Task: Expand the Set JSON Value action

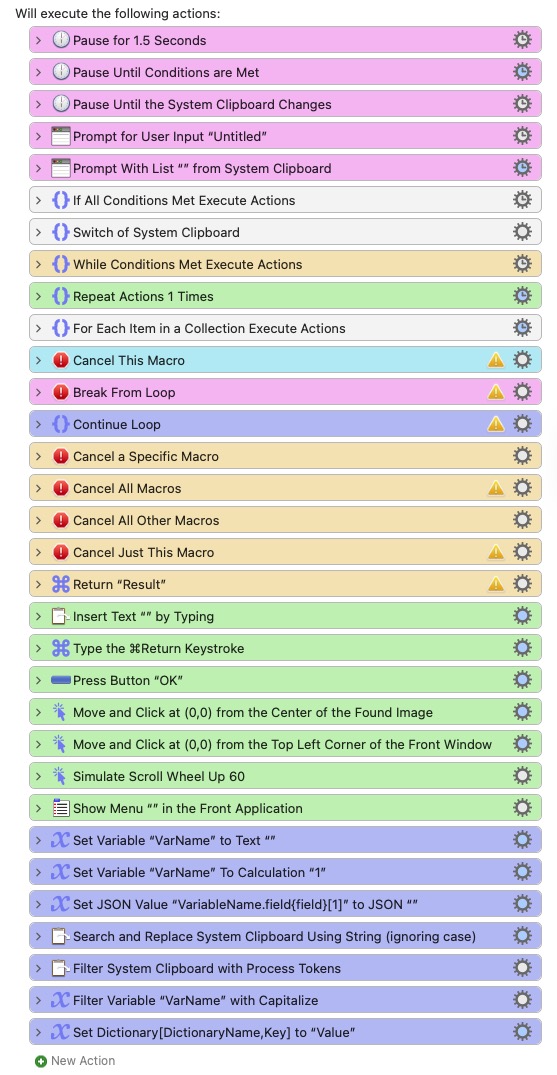Action: pos(39,904)
